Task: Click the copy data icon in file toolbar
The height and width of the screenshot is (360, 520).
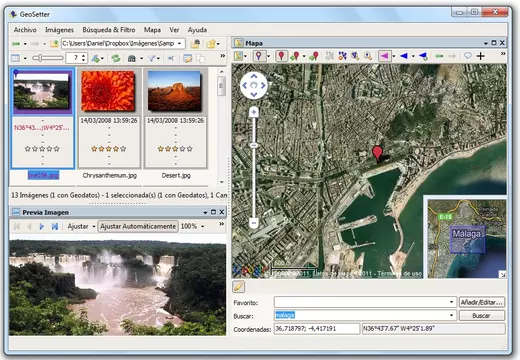Action: click(x=200, y=58)
